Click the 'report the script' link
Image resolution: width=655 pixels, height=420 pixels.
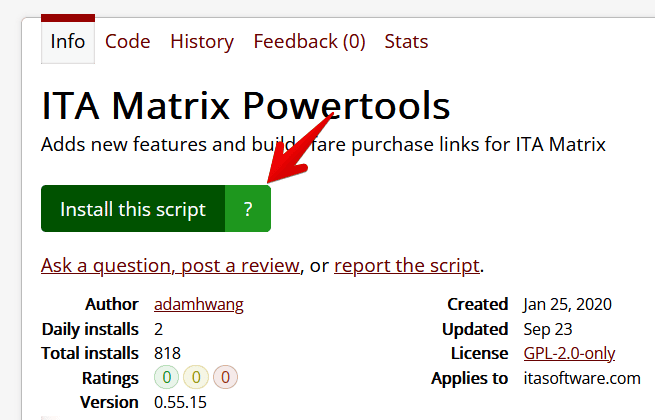pos(407,265)
